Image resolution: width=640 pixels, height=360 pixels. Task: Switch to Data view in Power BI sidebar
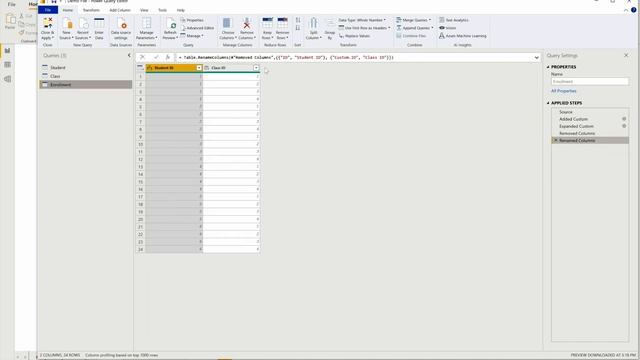pyautogui.click(x=7, y=64)
